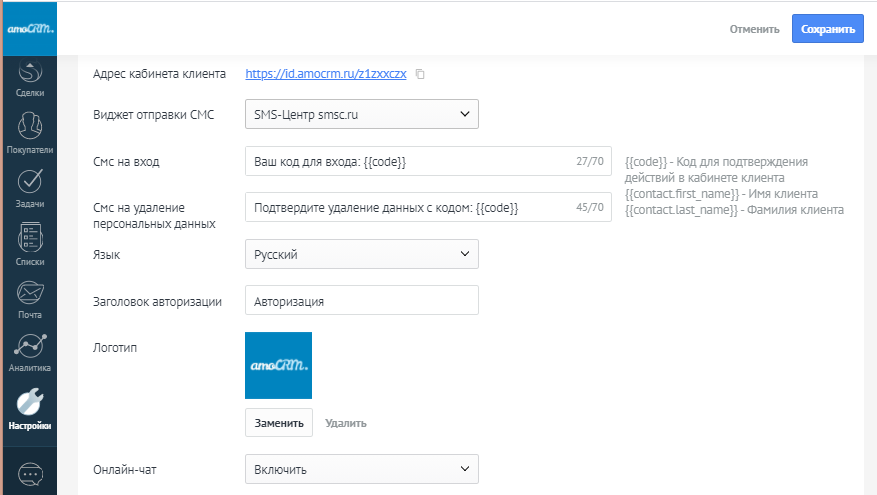The width and height of the screenshot is (877, 495).
Task: Open the Сделки section icon
Action: coord(30,76)
